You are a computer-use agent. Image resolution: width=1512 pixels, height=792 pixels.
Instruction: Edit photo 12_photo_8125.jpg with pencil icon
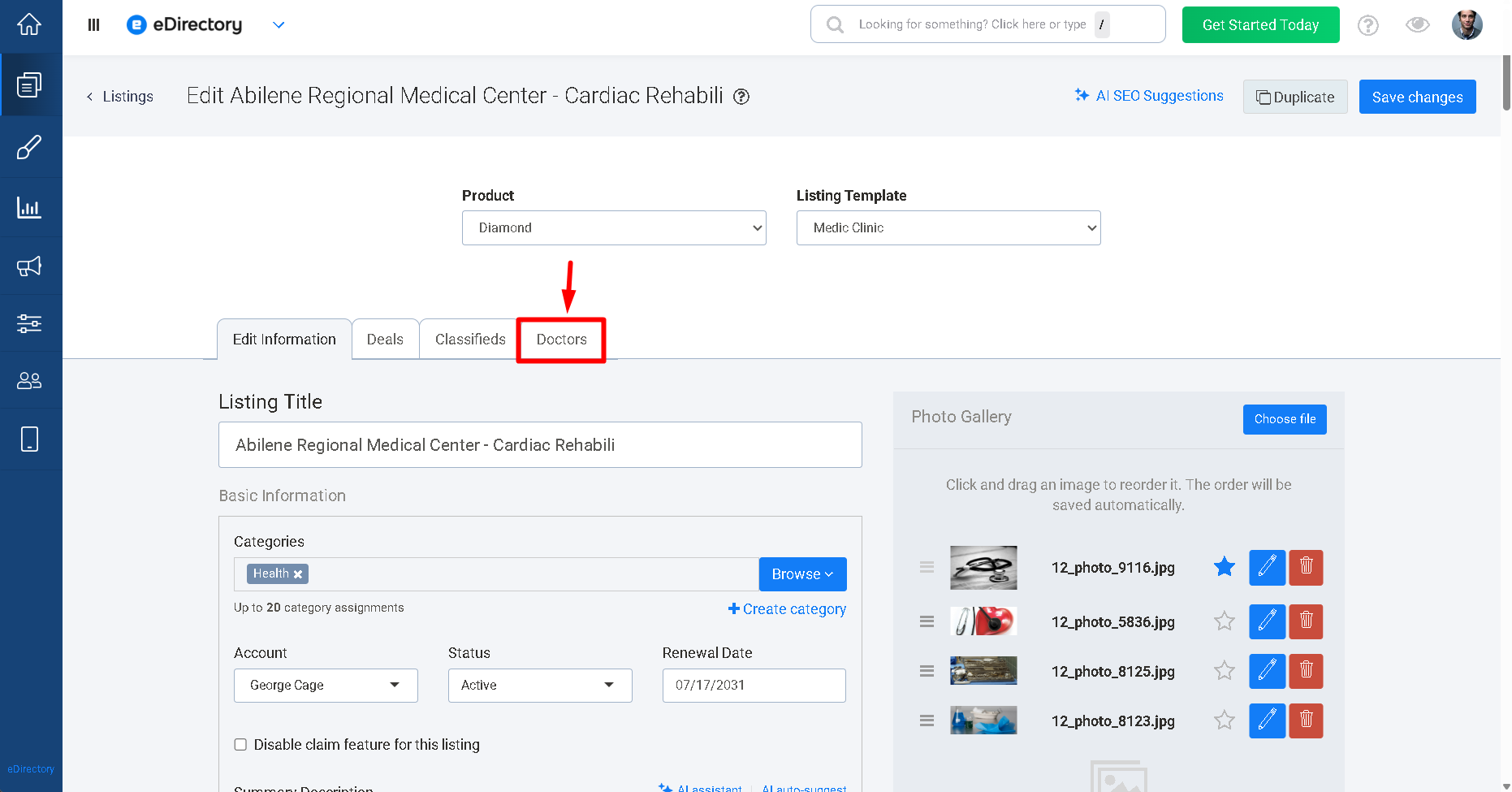(x=1267, y=671)
